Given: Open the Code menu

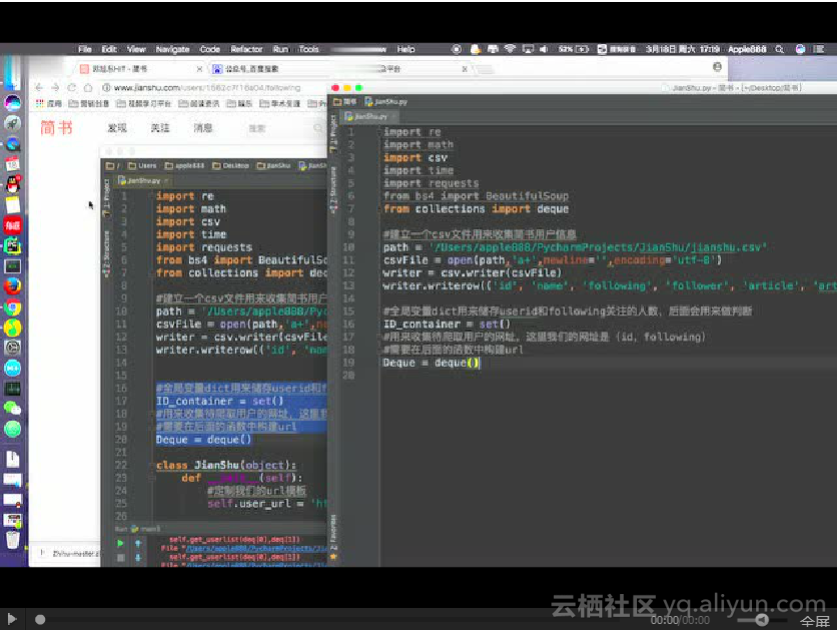Looking at the screenshot, I should (210, 49).
